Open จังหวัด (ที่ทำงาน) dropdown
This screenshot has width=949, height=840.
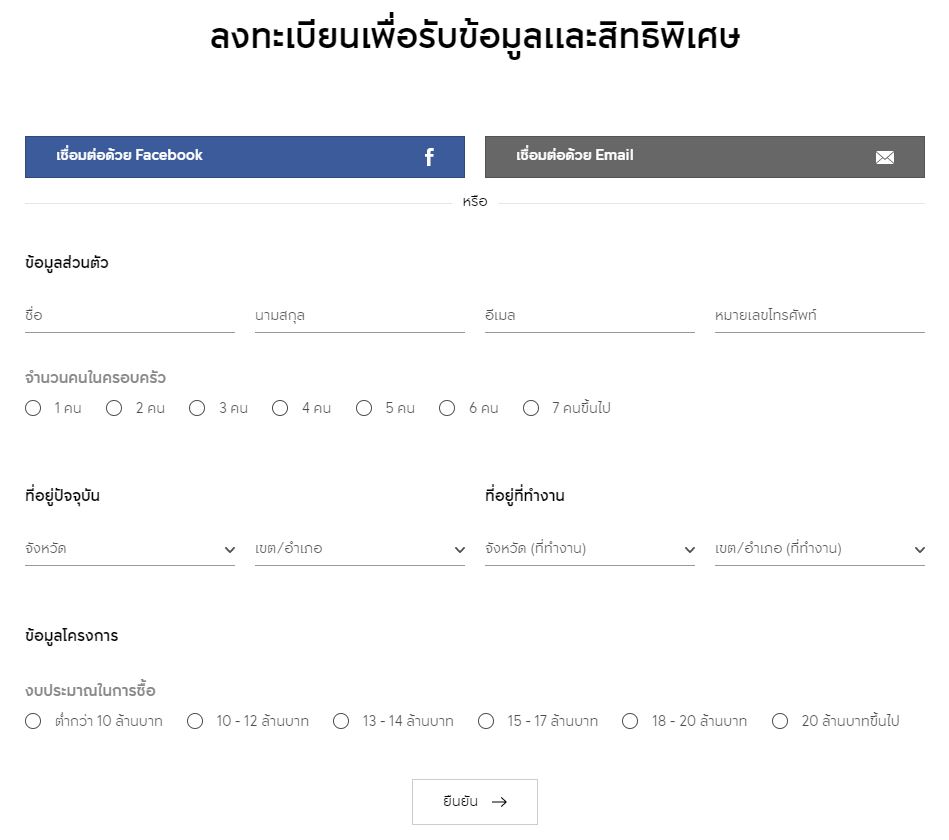[x=590, y=549]
